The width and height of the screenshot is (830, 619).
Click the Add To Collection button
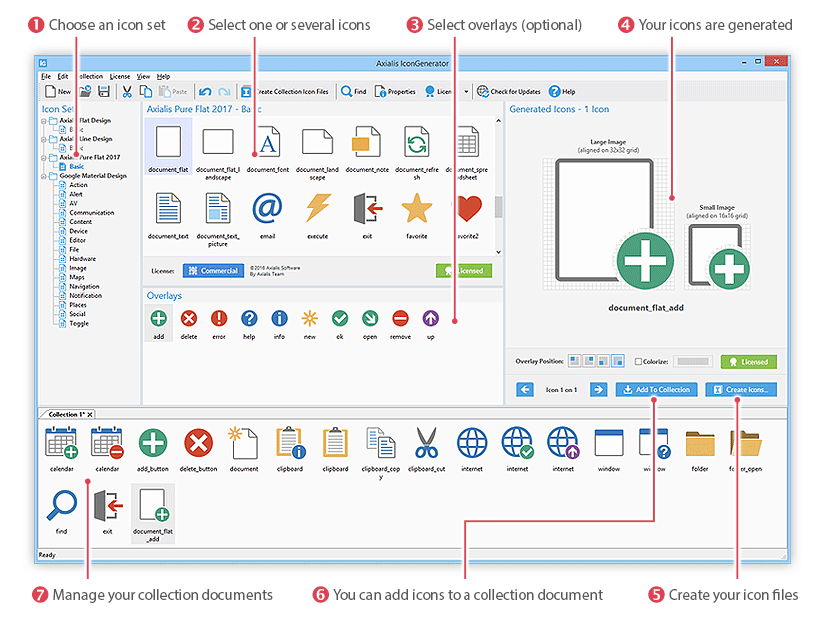click(657, 390)
